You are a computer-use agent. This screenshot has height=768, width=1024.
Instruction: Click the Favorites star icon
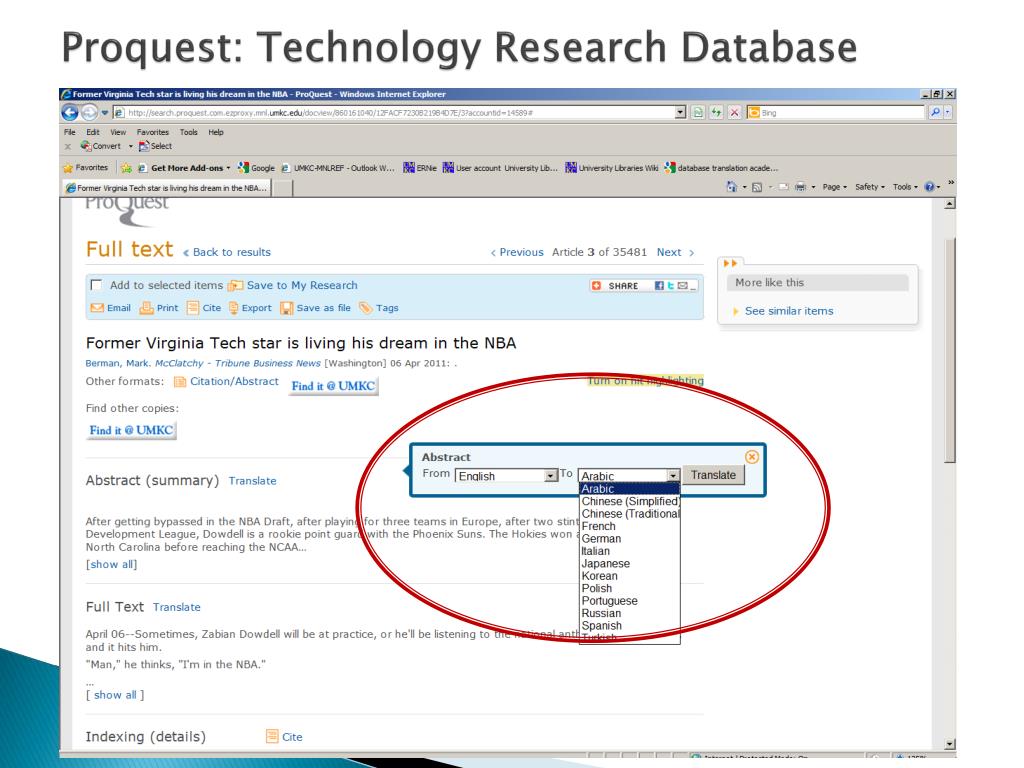pyautogui.click(x=68, y=168)
